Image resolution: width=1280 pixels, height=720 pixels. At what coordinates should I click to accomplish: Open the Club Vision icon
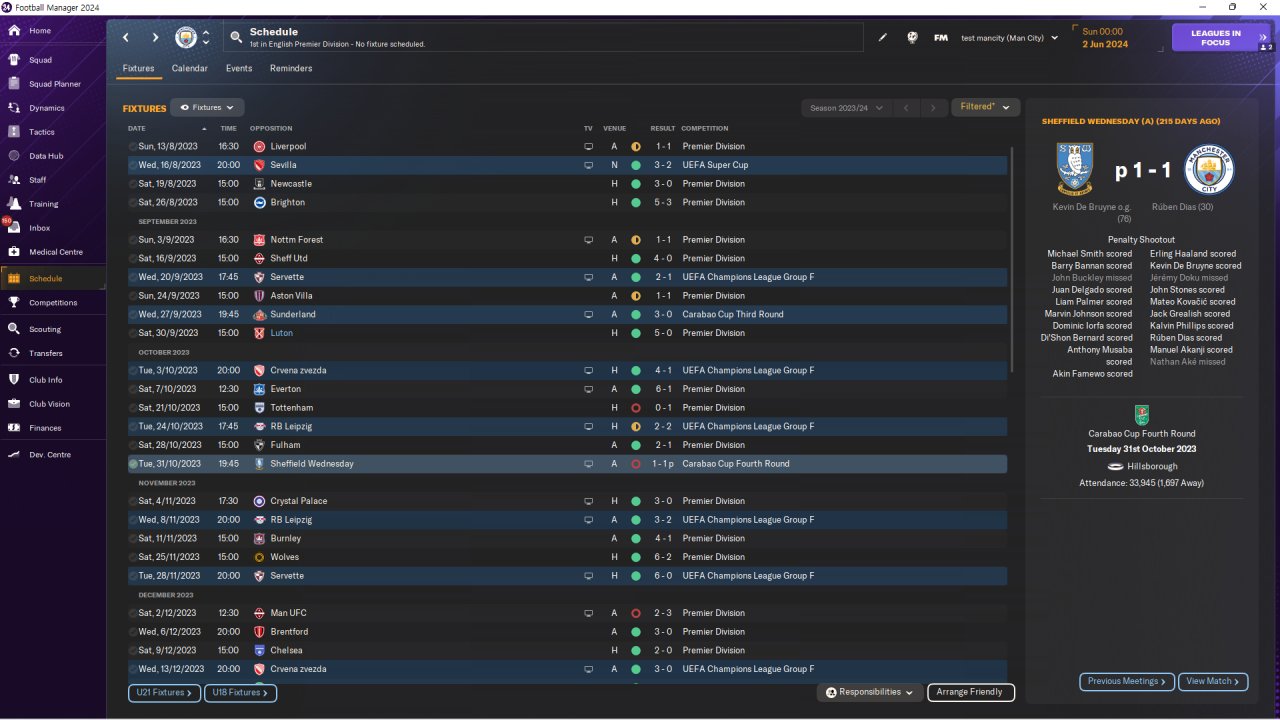(x=14, y=404)
